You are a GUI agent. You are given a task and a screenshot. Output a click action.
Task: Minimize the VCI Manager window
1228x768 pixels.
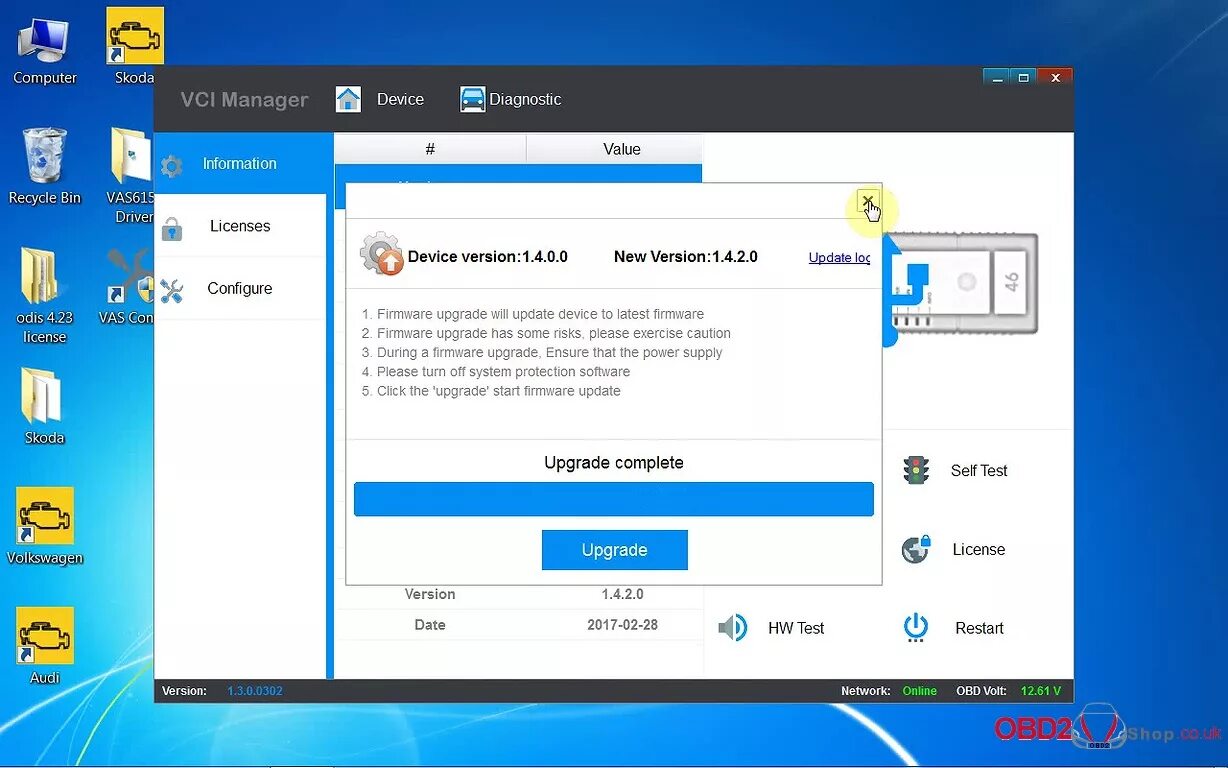pos(995,77)
